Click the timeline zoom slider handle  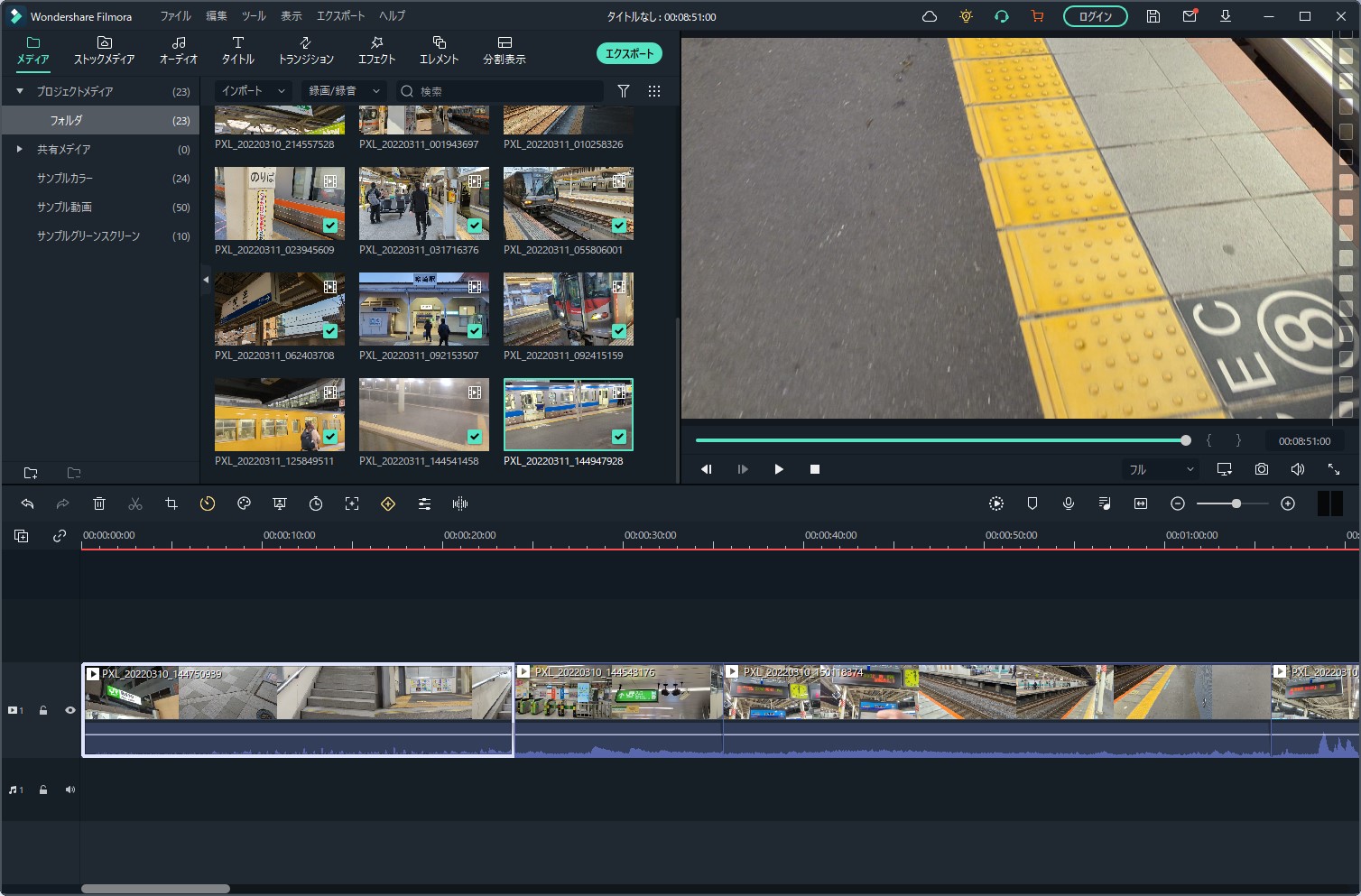click(x=1236, y=503)
